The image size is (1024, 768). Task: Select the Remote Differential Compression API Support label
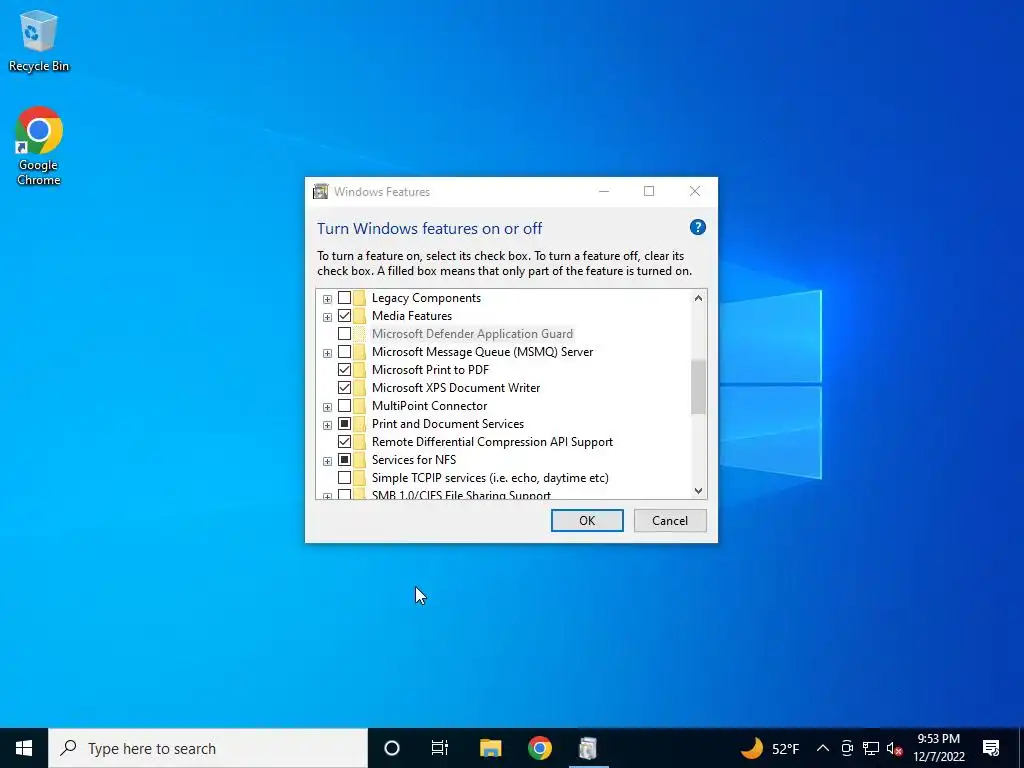(x=492, y=442)
